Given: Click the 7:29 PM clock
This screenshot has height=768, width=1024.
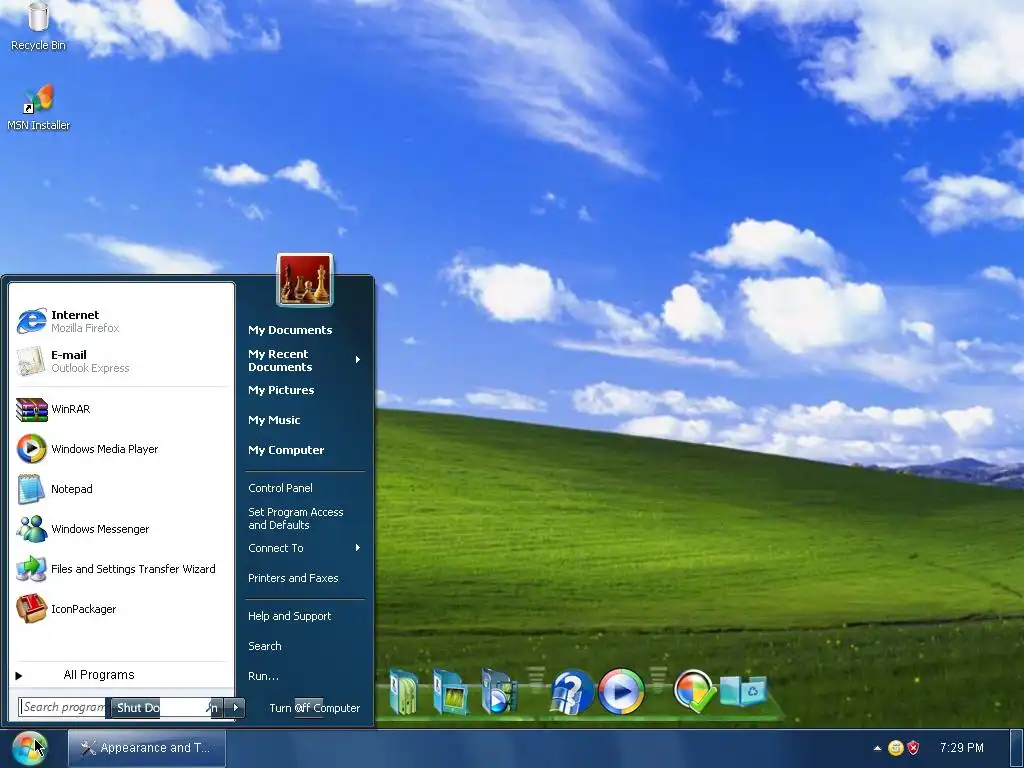Looking at the screenshot, I should tap(961, 748).
